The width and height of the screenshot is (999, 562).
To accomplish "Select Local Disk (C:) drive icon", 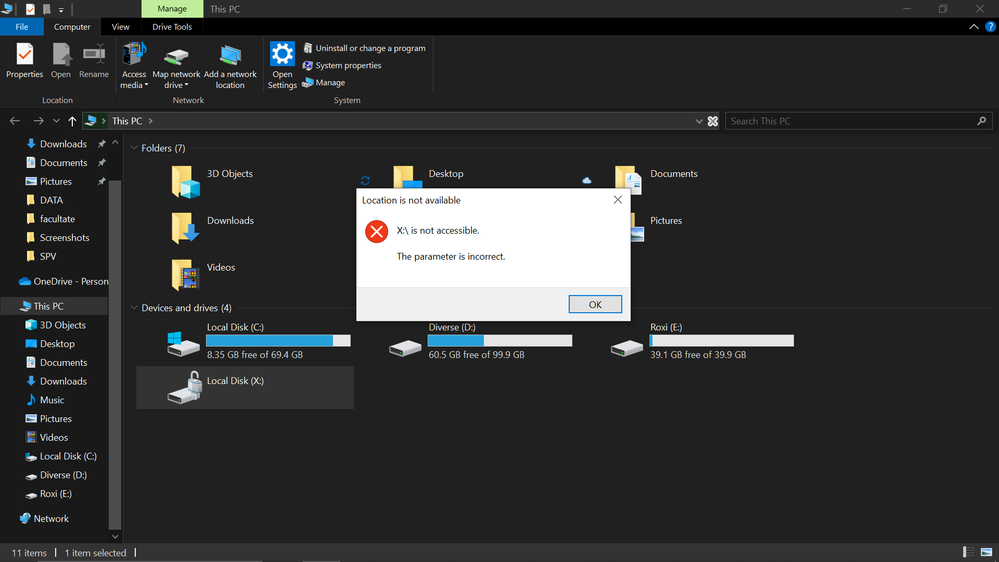I will (x=183, y=343).
